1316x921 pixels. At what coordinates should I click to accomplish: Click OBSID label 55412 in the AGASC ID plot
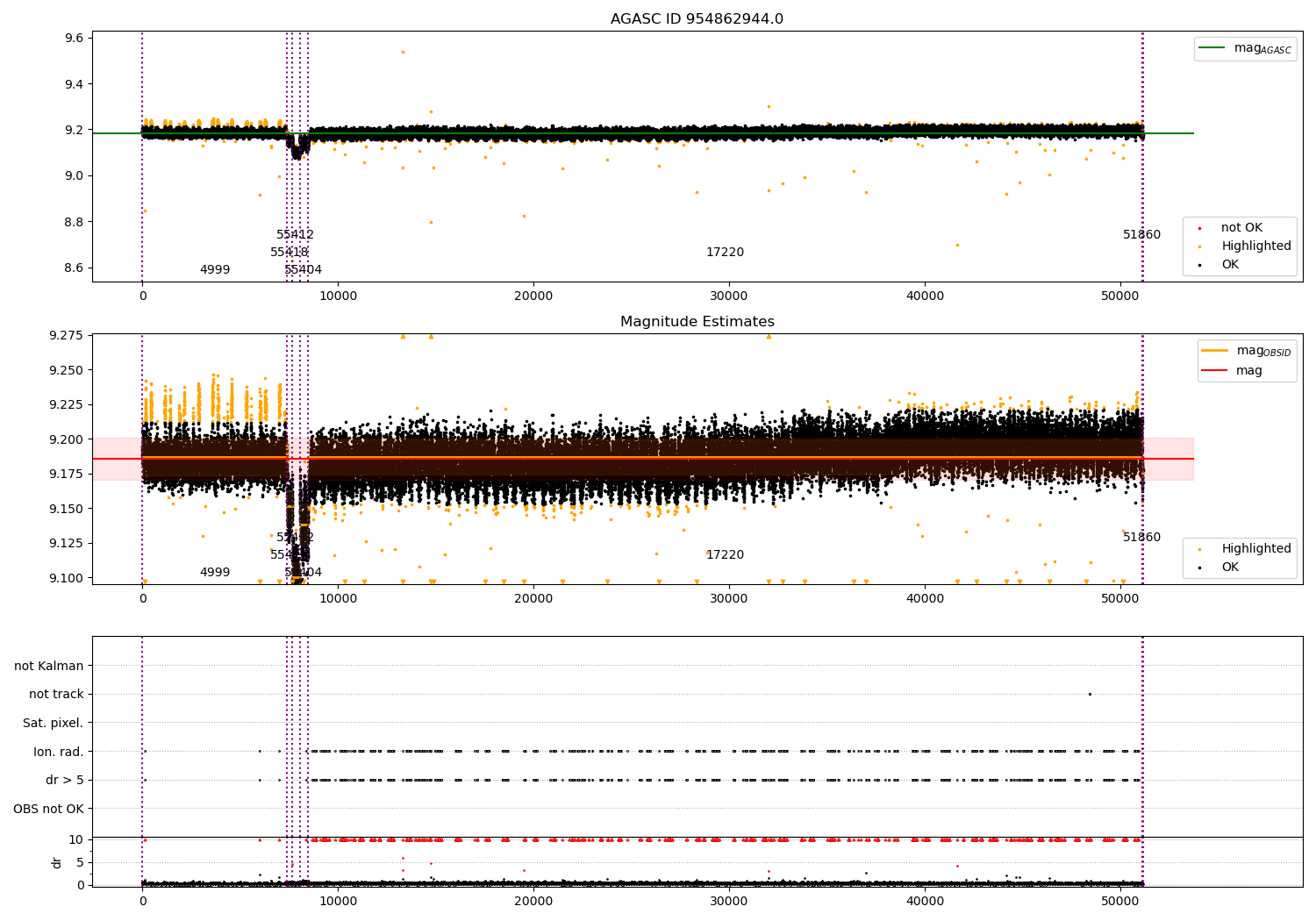click(295, 235)
